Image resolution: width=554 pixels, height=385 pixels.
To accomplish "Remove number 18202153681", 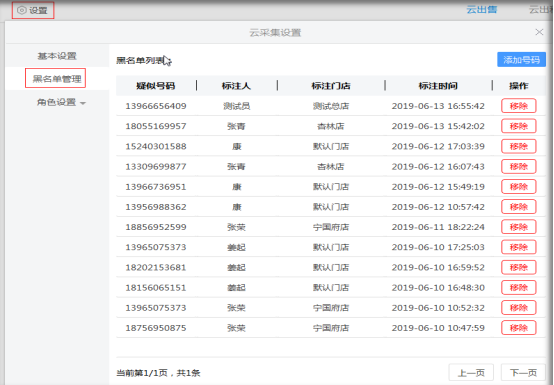I will click(x=518, y=267).
